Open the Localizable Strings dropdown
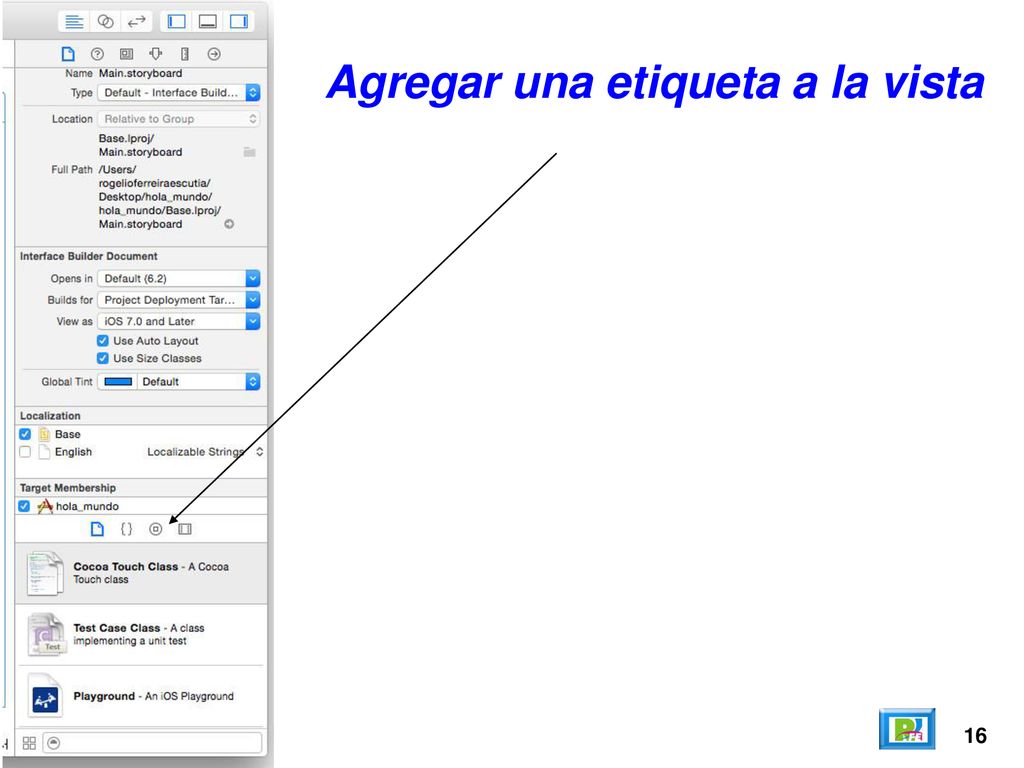This screenshot has width=1024, height=768. (205, 452)
